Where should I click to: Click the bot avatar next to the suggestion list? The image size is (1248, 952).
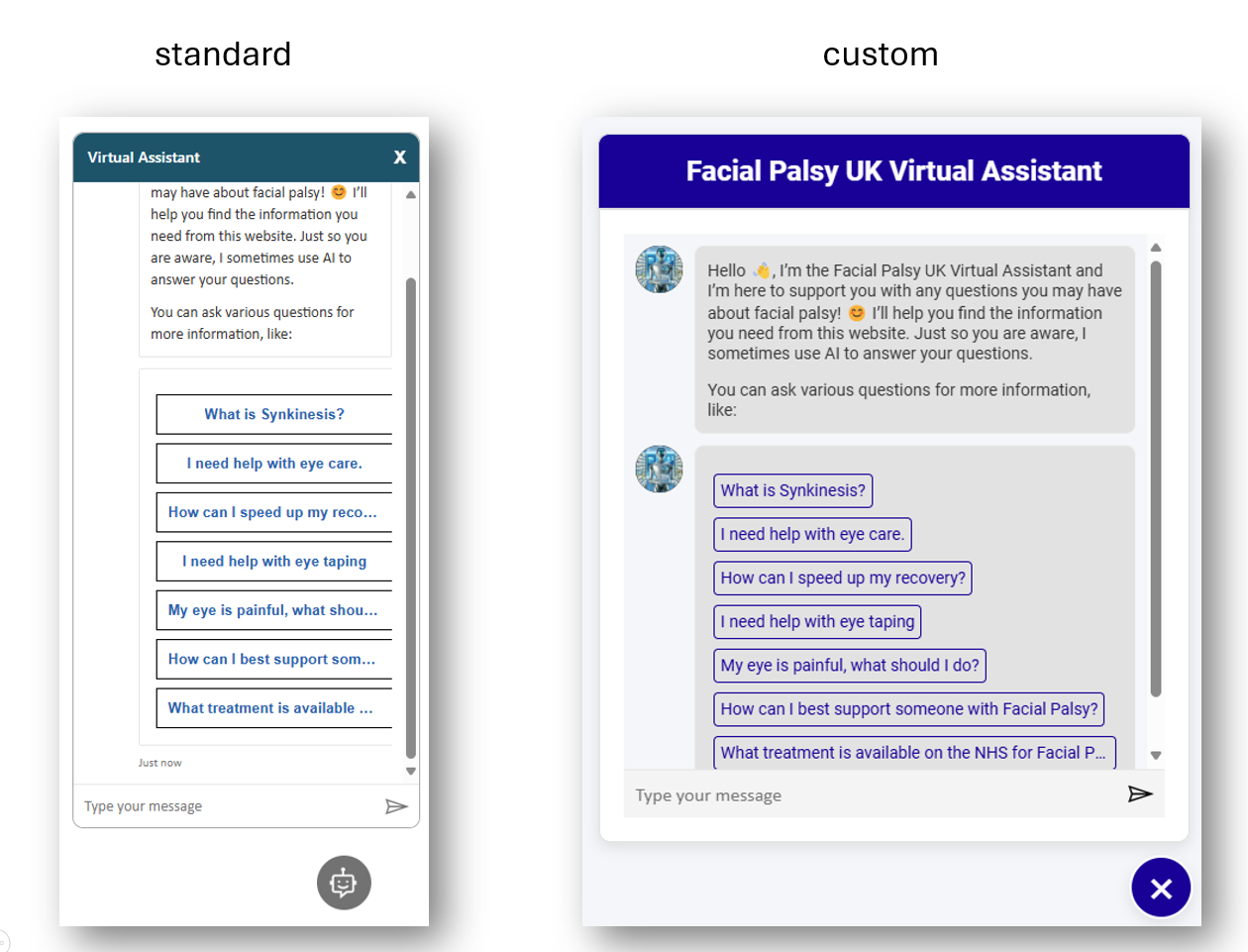pos(659,469)
